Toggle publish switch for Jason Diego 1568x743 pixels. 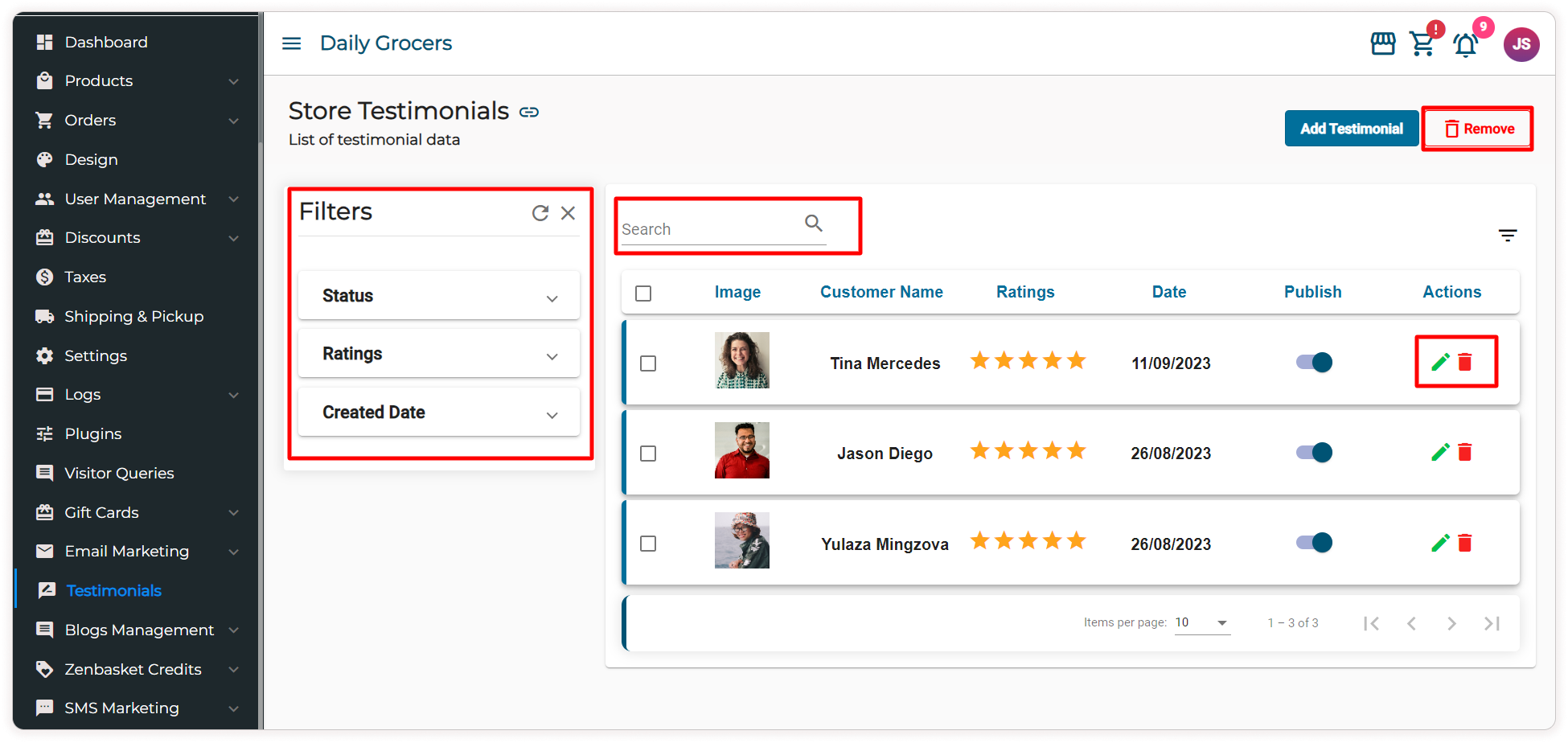pos(1314,453)
